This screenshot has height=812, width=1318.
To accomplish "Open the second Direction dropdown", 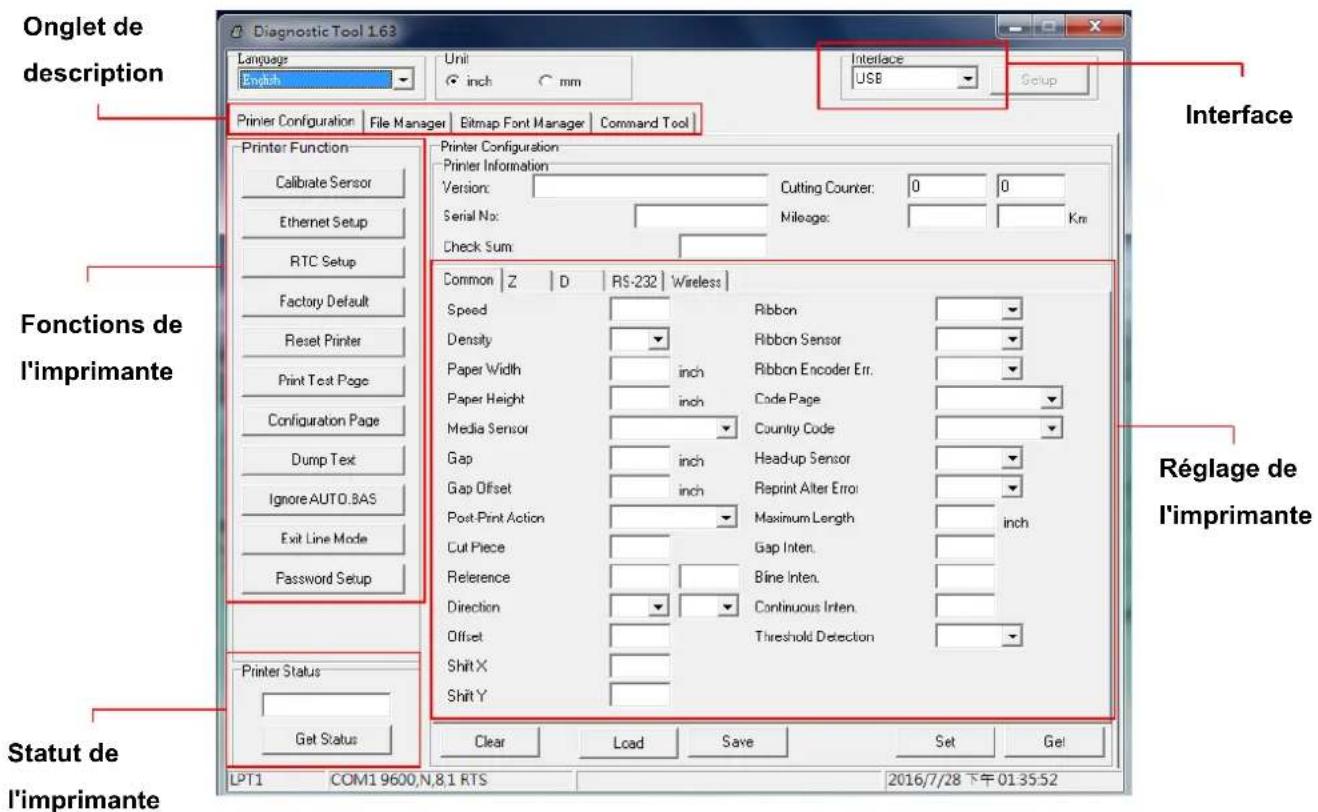I will (x=707, y=607).
